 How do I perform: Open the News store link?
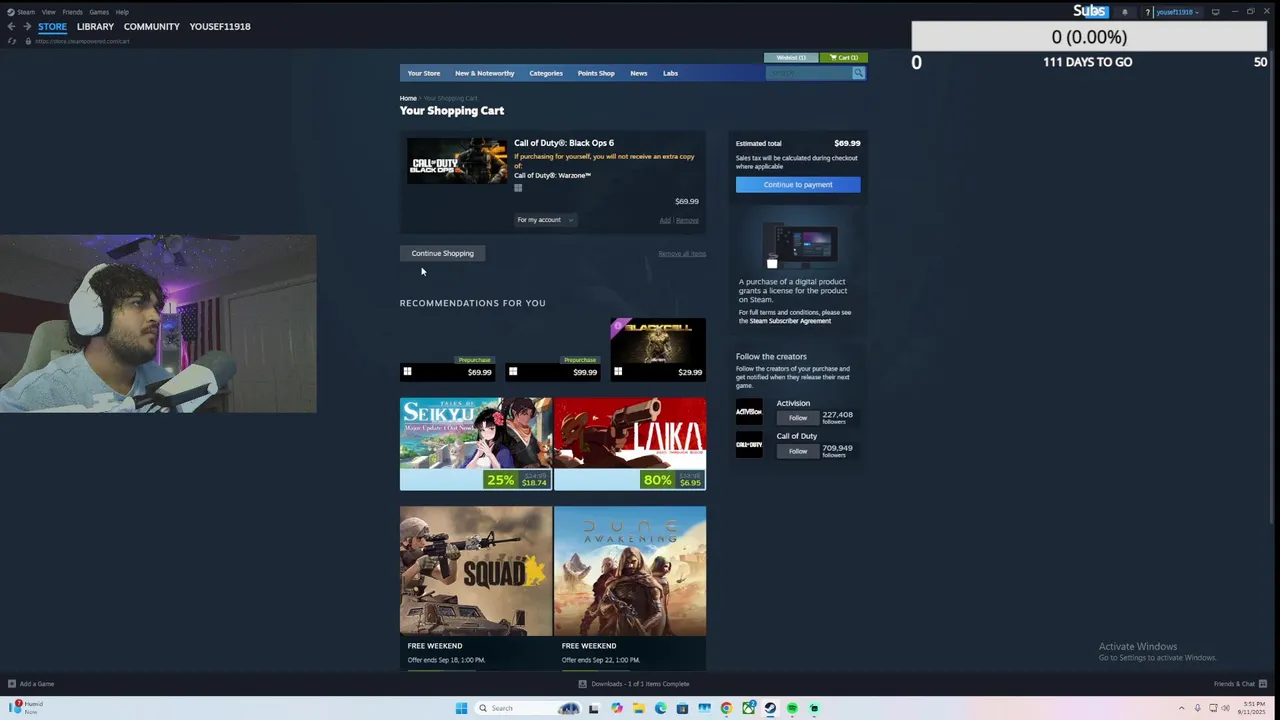639,73
